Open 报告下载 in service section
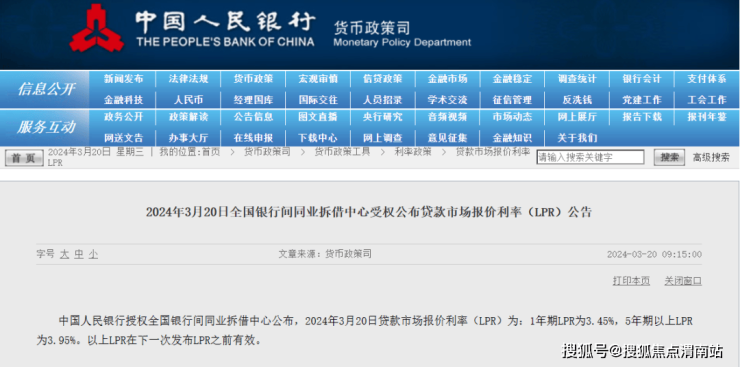The height and width of the screenshot is (367, 740). pyautogui.click(x=642, y=117)
